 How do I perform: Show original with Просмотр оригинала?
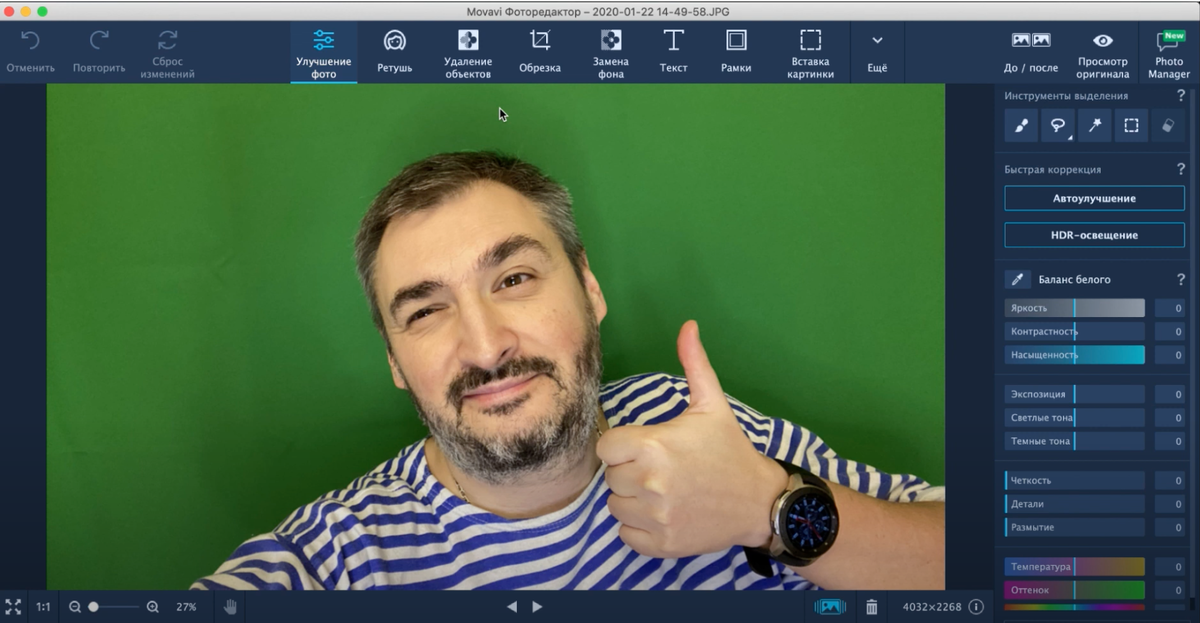coord(1103,54)
